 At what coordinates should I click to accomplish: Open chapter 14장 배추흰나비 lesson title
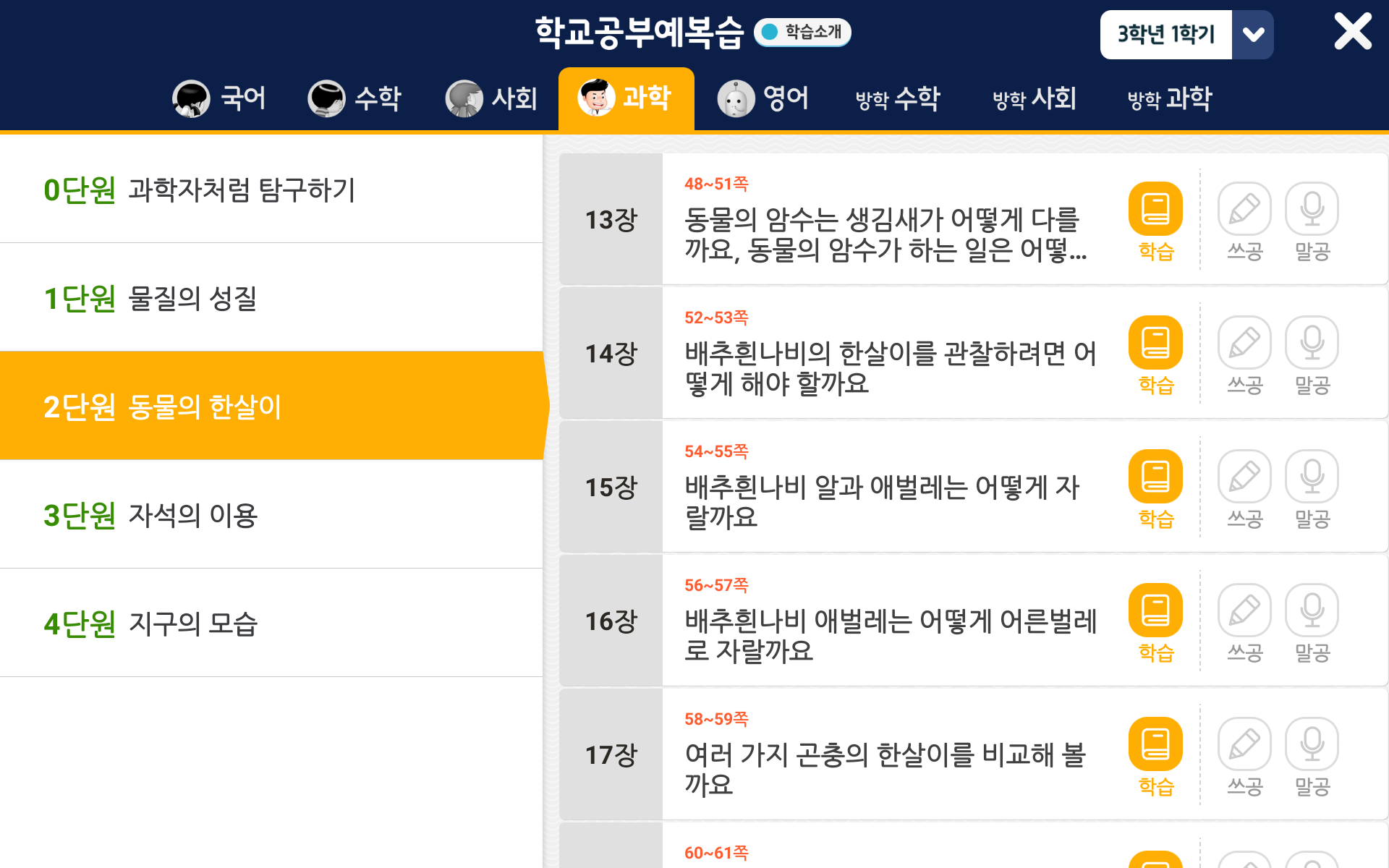(890, 368)
